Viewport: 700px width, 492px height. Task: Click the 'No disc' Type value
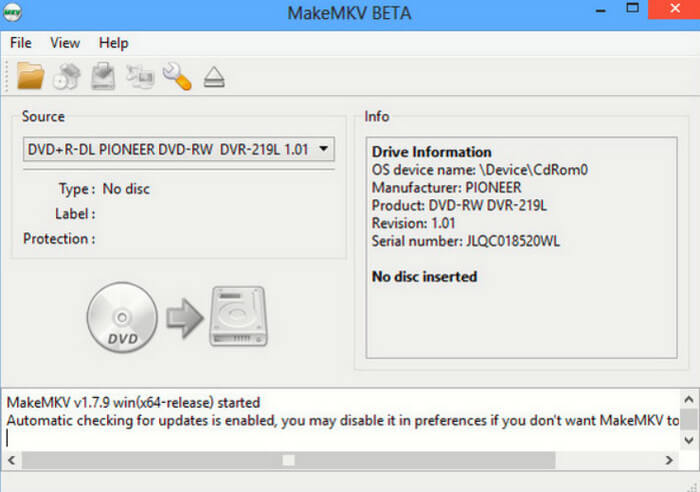click(x=126, y=189)
